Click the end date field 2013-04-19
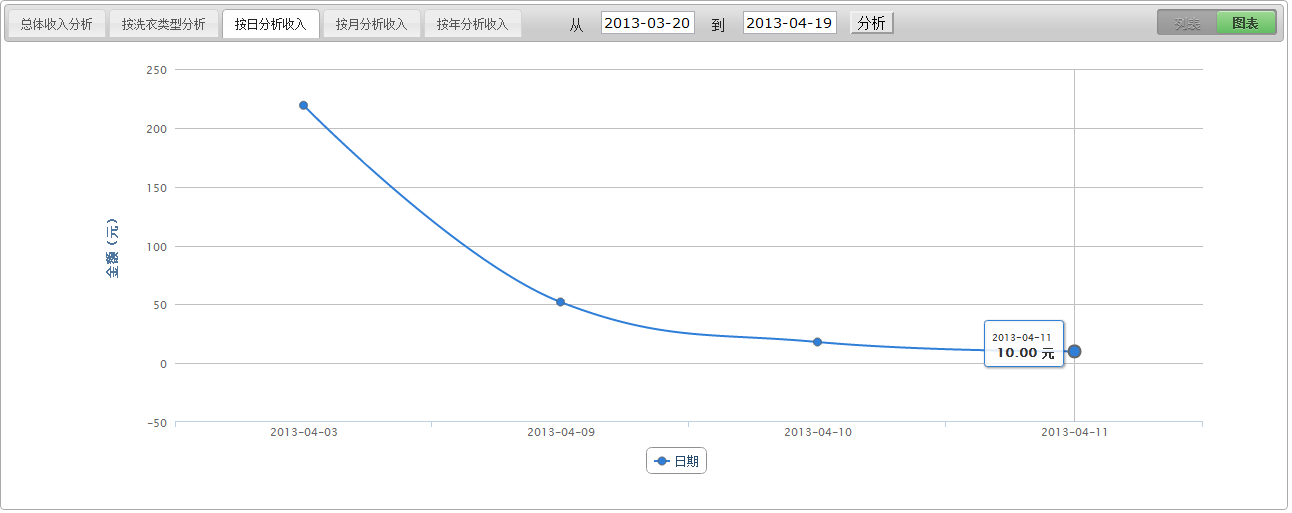 point(789,23)
